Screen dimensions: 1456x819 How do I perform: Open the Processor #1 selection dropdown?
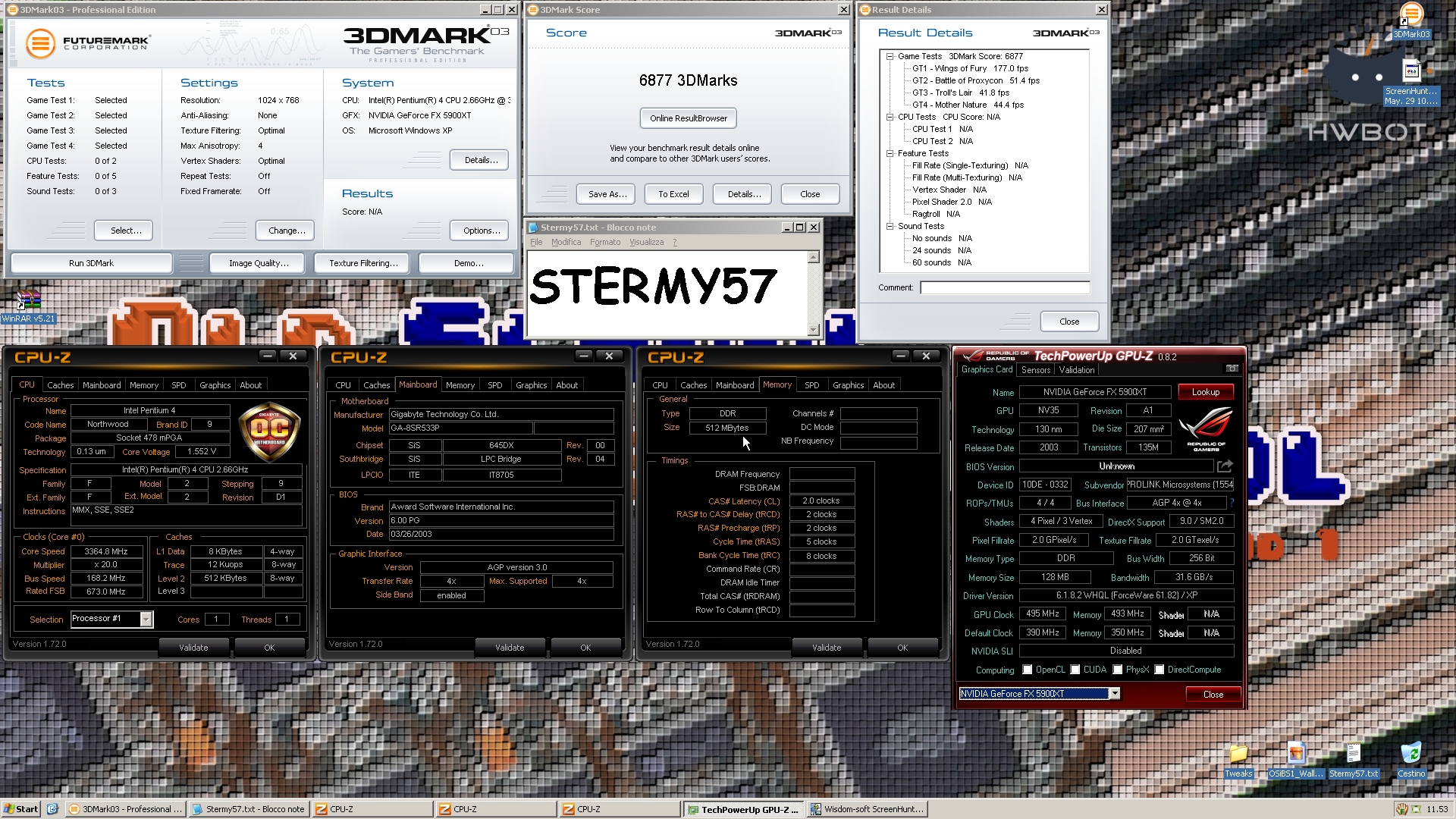click(146, 620)
